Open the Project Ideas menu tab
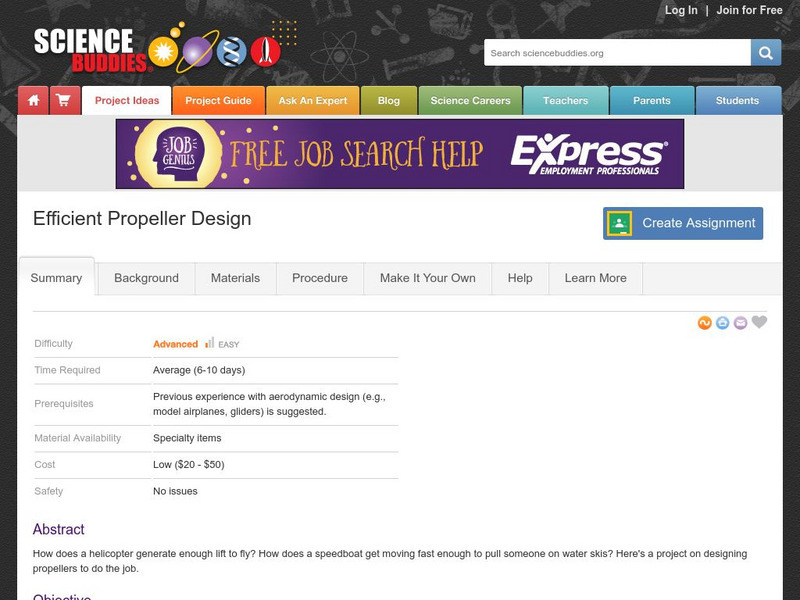The width and height of the screenshot is (800, 600). coord(127,101)
